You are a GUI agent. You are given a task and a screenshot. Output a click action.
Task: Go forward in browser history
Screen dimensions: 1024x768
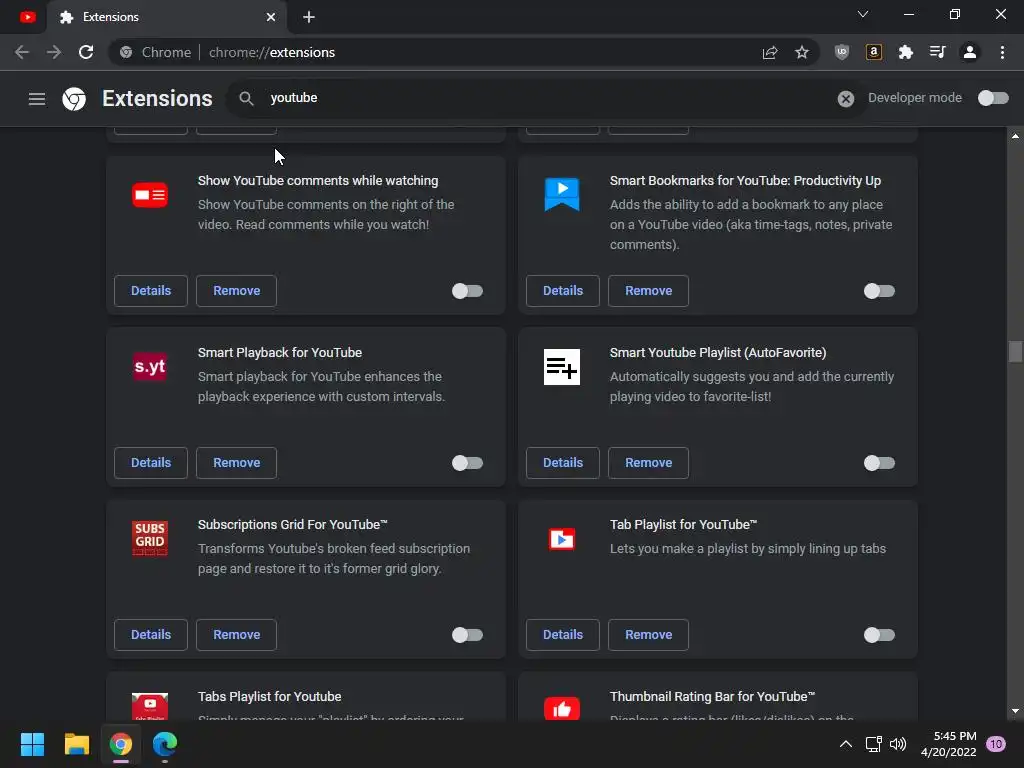(x=54, y=52)
